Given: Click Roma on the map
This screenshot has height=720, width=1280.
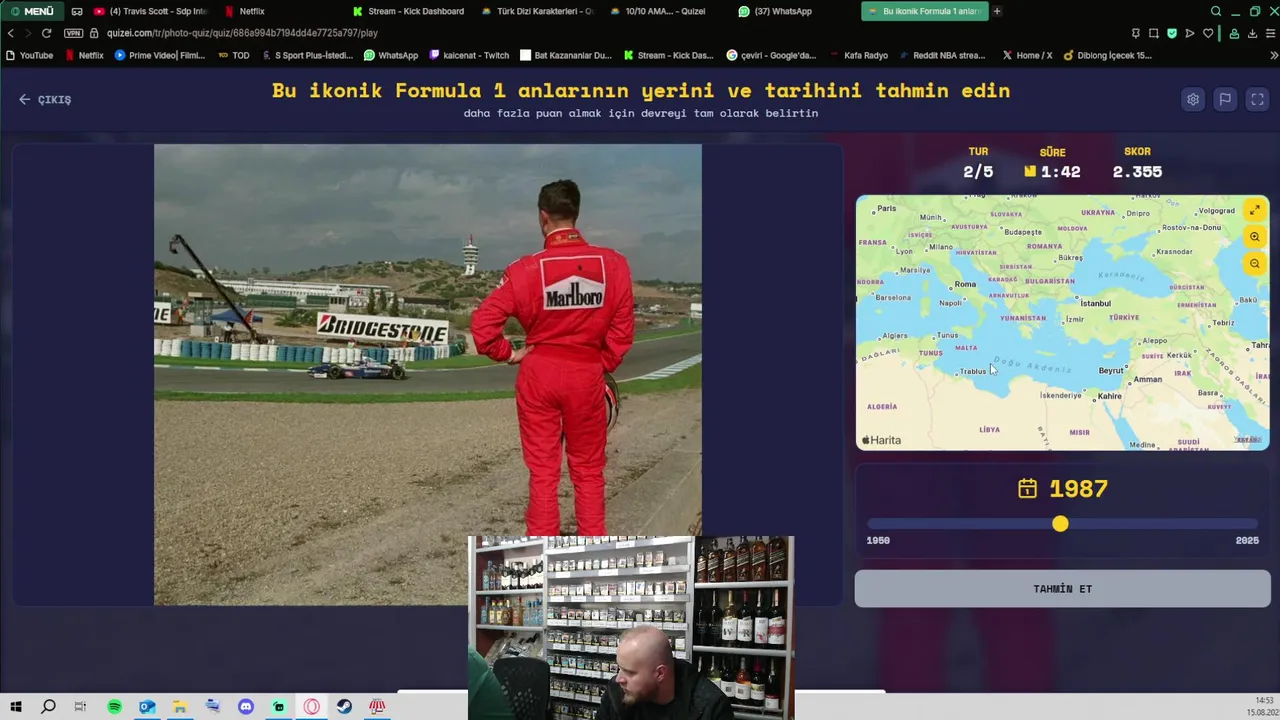Looking at the screenshot, I should pos(965,284).
